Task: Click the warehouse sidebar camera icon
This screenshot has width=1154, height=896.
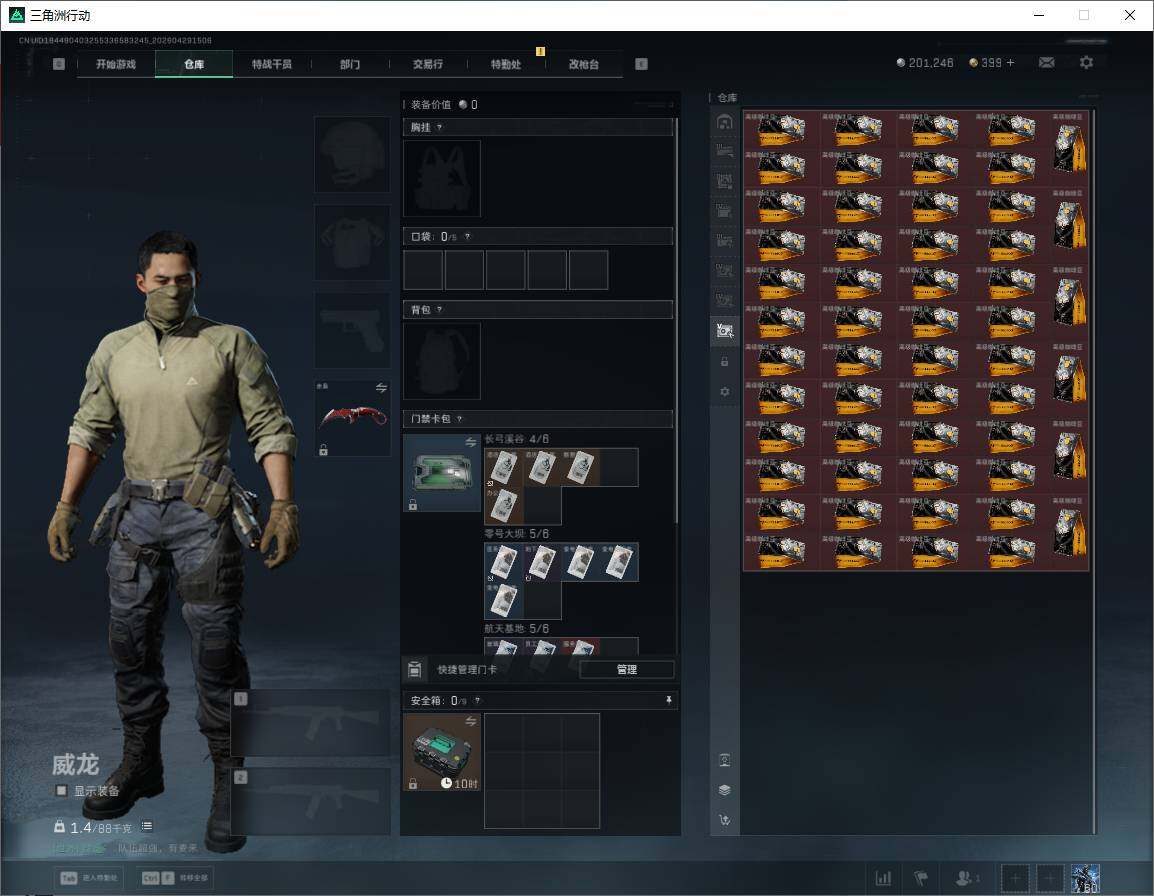Action: (x=724, y=760)
